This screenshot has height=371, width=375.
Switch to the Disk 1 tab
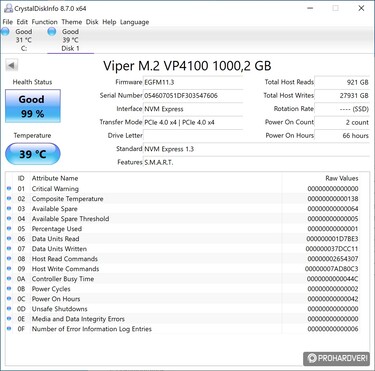(x=70, y=40)
